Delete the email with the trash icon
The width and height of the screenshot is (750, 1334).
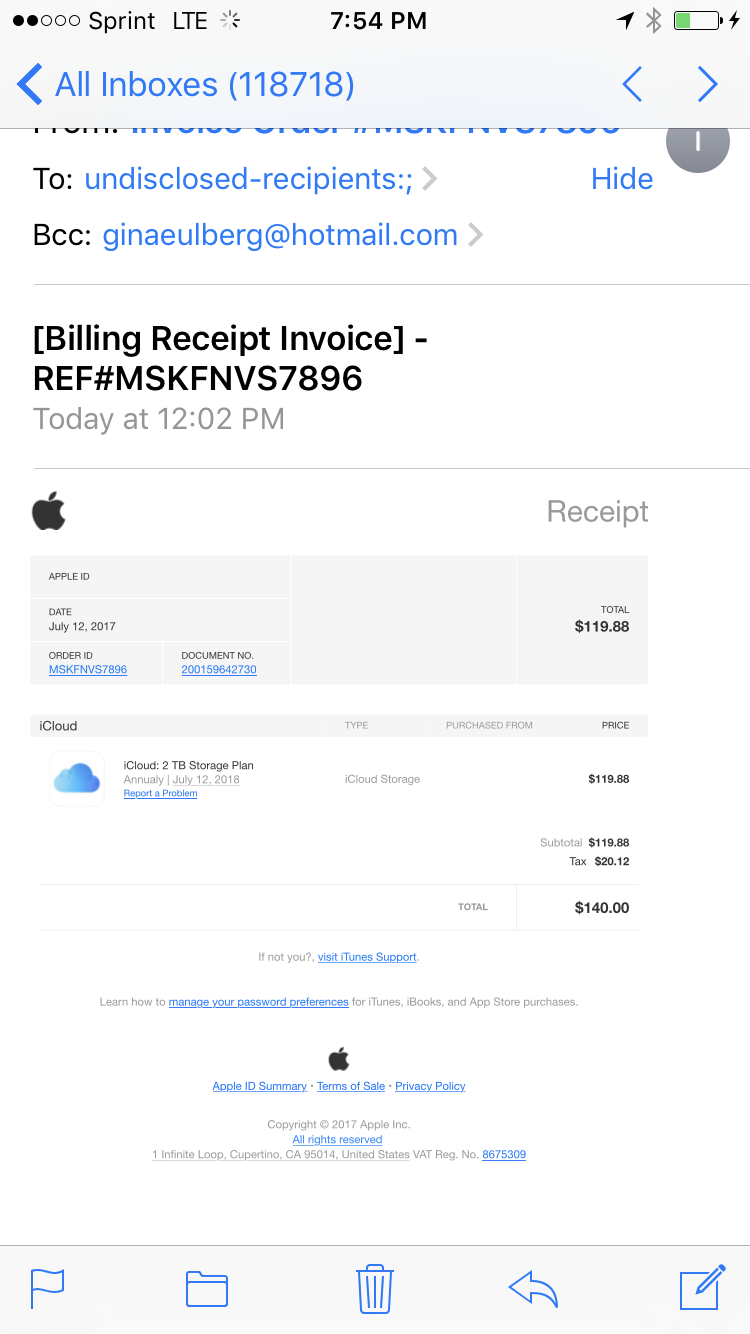tap(373, 1288)
